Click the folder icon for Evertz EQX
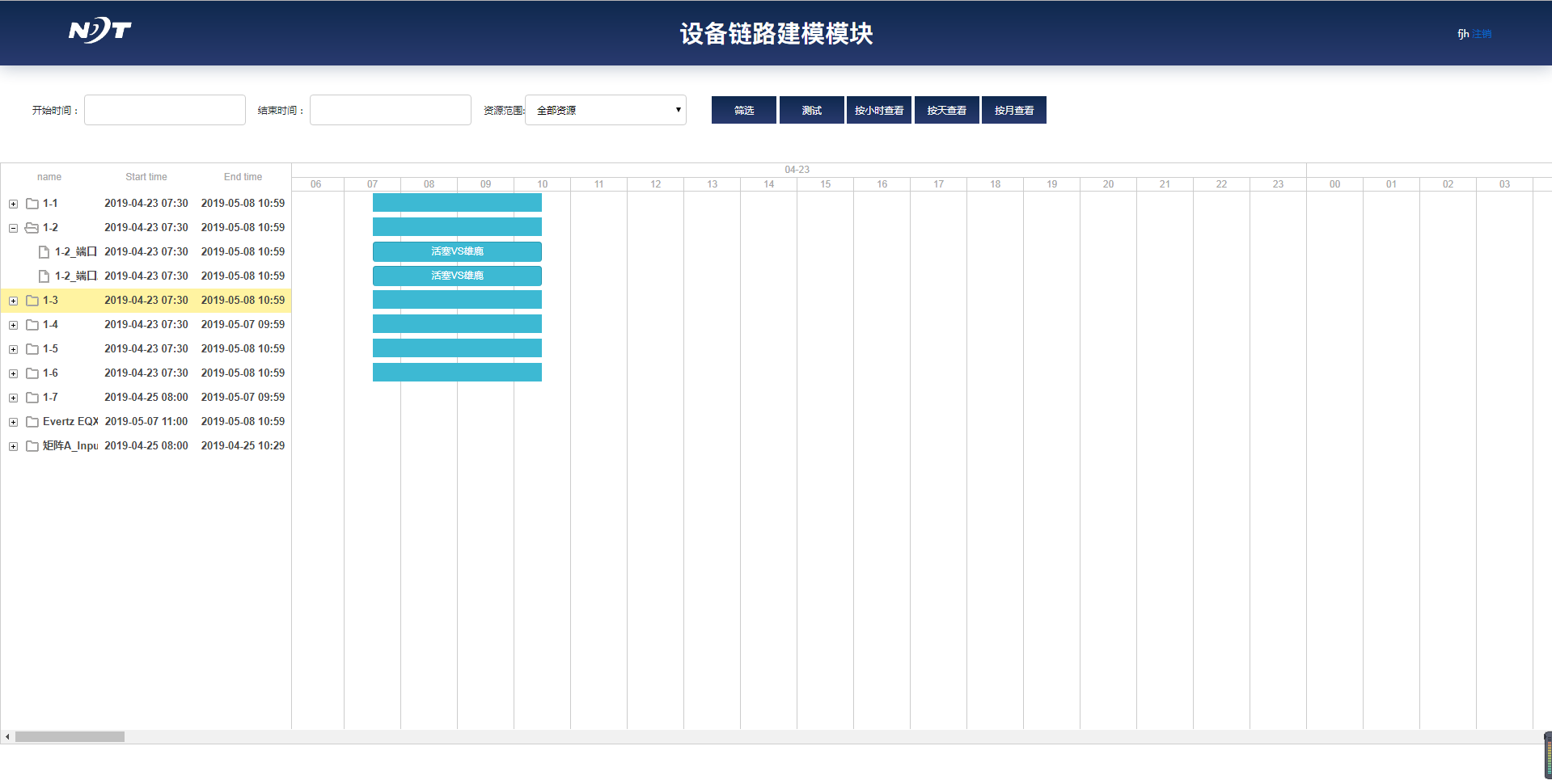 [32, 422]
